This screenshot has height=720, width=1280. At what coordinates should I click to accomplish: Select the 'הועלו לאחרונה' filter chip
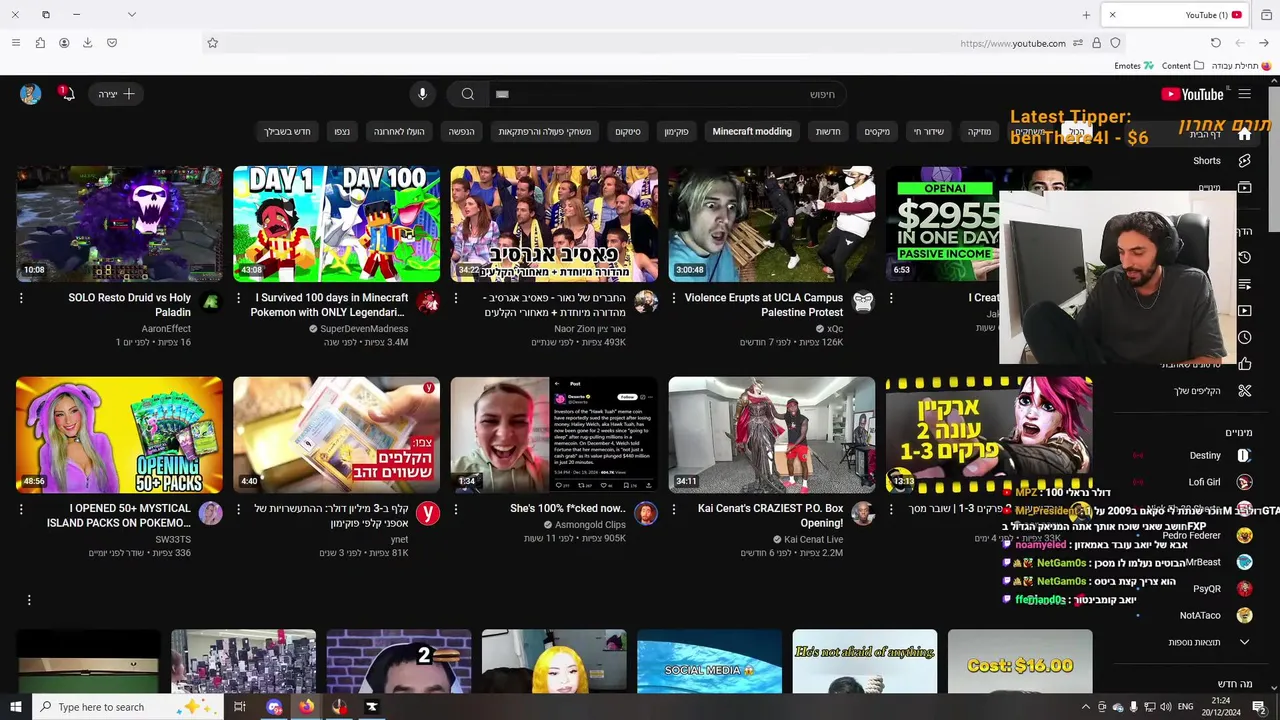pos(399,131)
